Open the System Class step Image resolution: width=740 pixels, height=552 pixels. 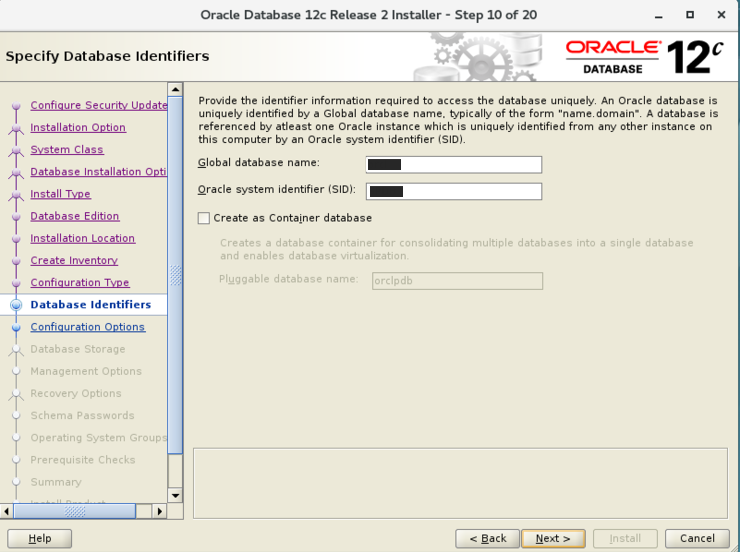[67, 150]
